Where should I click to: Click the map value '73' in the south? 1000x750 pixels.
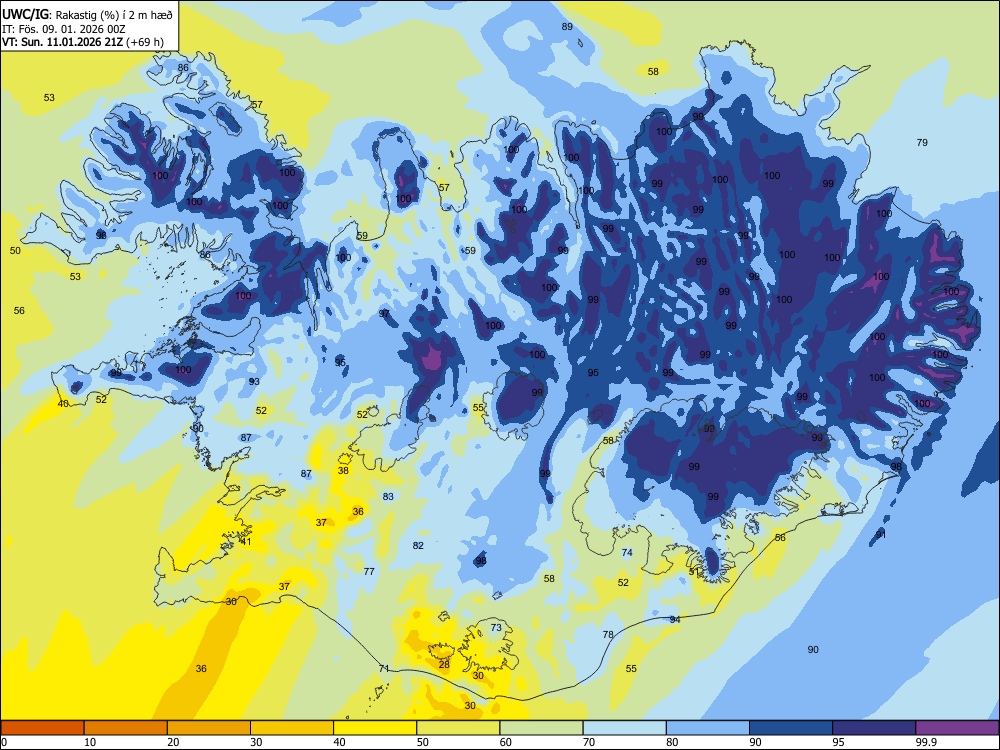[x=496, y=628]
